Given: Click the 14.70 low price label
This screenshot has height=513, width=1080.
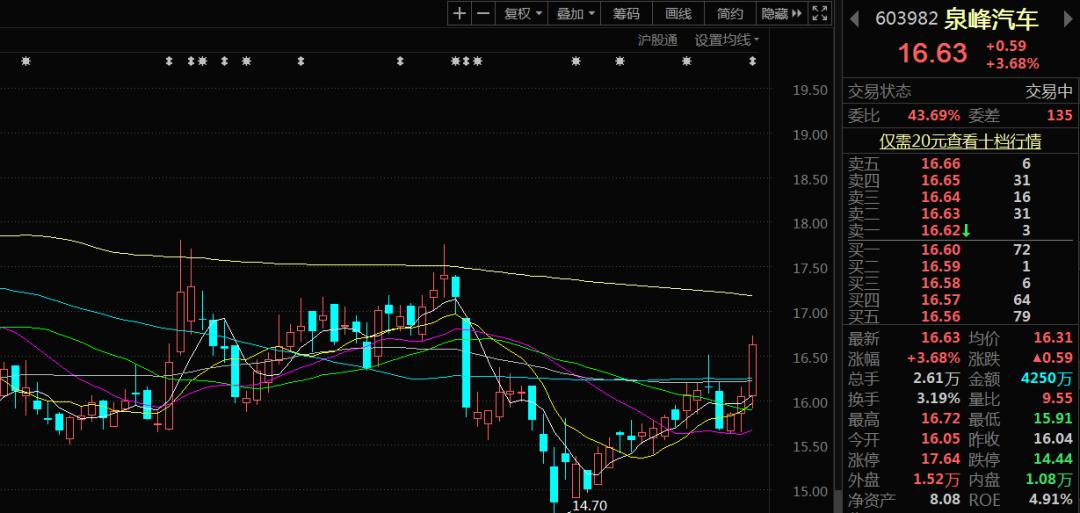Looking at the screenshot, I should [x=589, y=505].
